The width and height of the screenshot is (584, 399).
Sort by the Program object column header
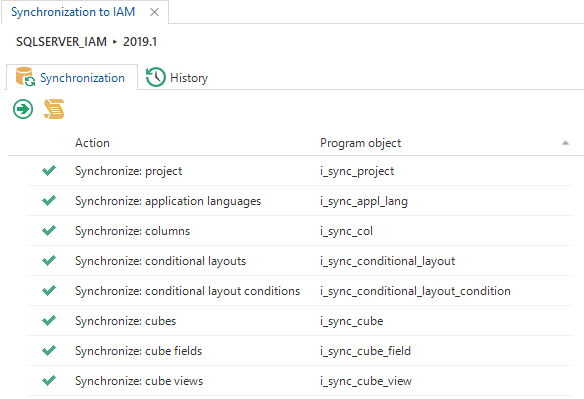tap(361, 143)
